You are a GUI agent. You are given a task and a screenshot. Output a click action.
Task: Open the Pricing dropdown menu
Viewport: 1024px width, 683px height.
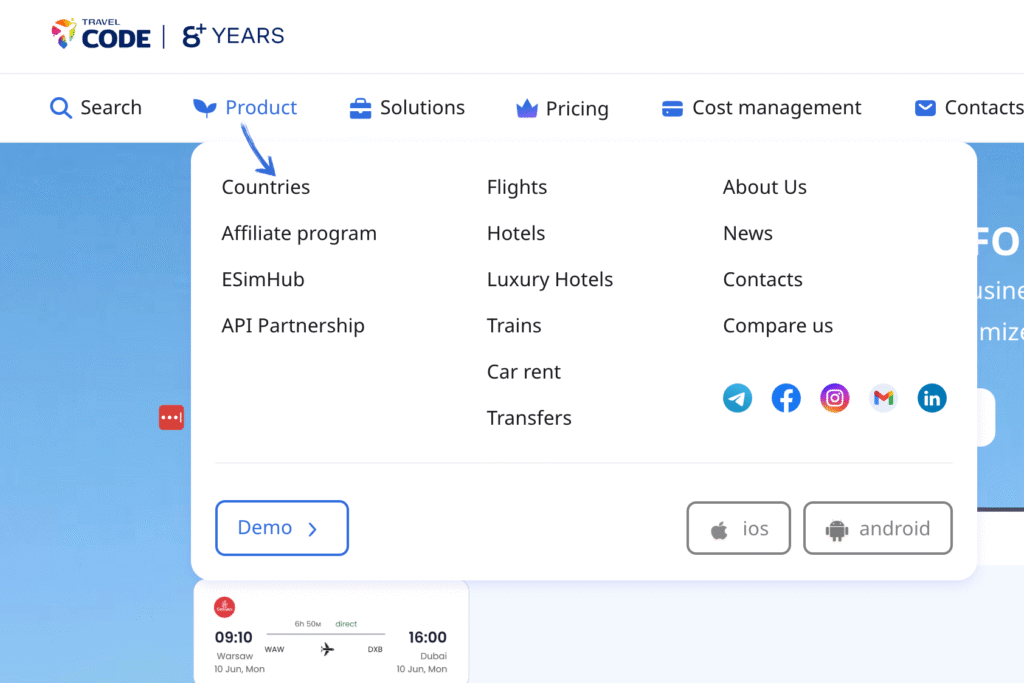click(561, 107)
